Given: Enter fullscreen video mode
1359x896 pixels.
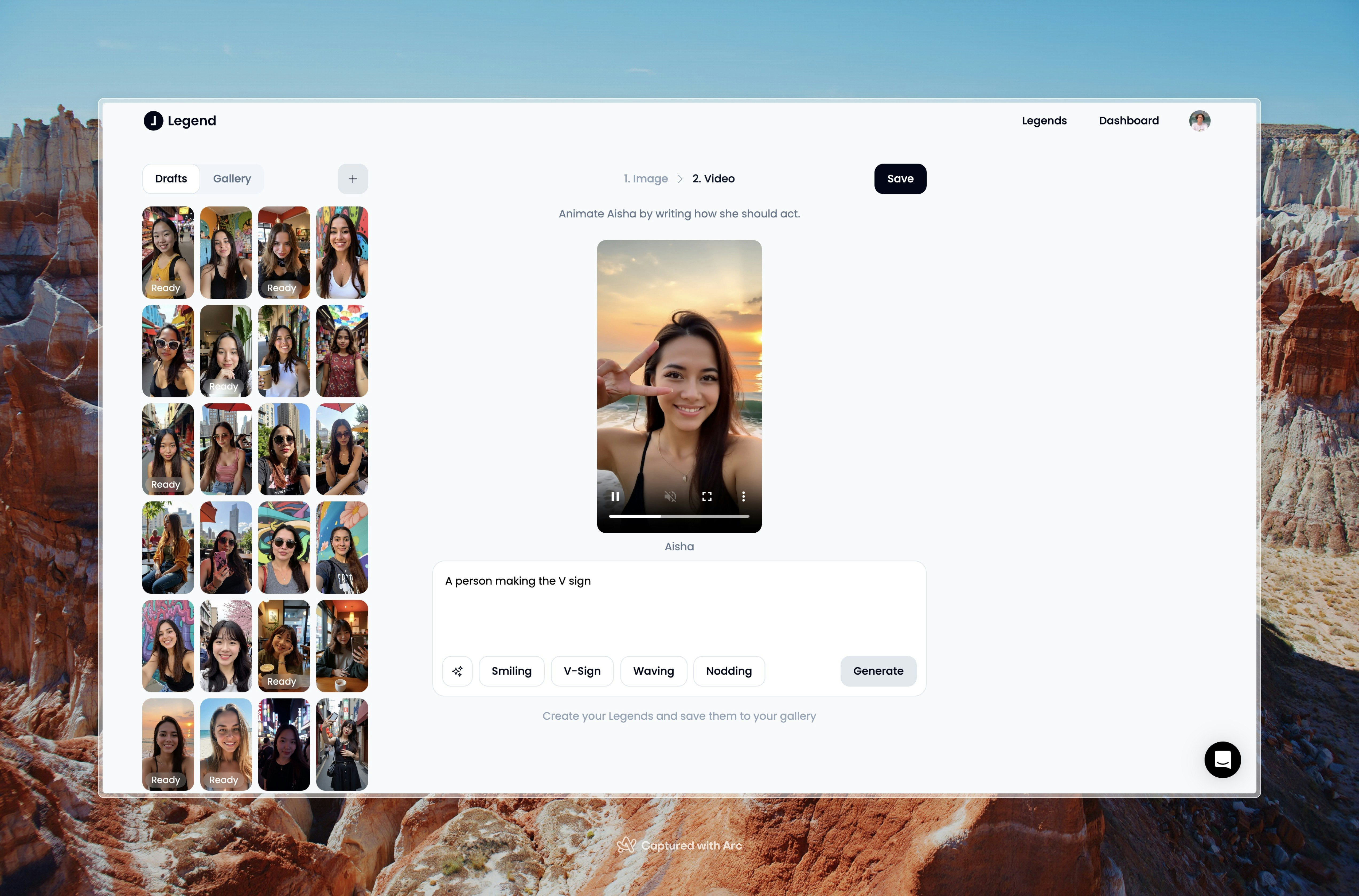Looking at the screenshot, I should coord(707,496).
